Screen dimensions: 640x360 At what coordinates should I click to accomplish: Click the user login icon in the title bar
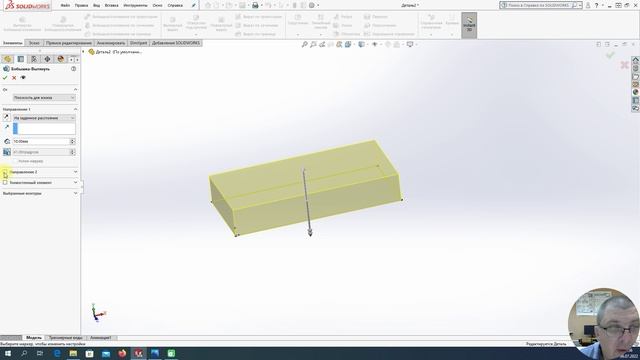(588, 5)
